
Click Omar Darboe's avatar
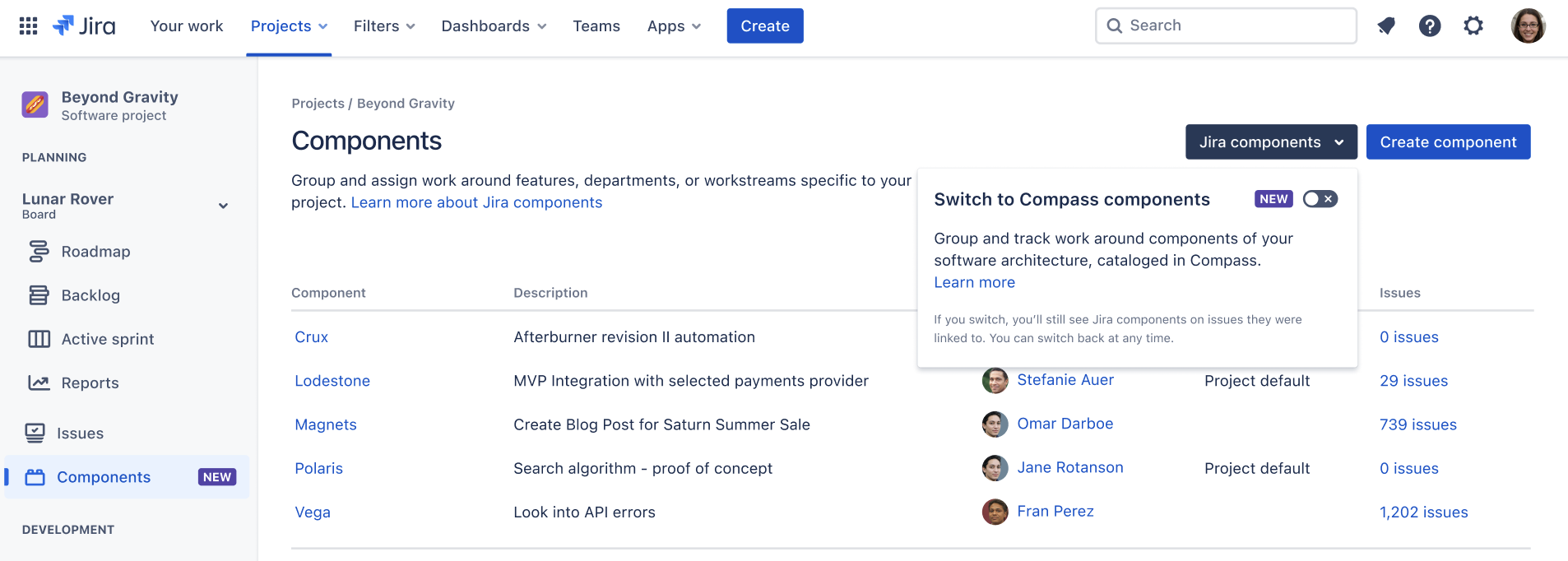coord(995,424)
